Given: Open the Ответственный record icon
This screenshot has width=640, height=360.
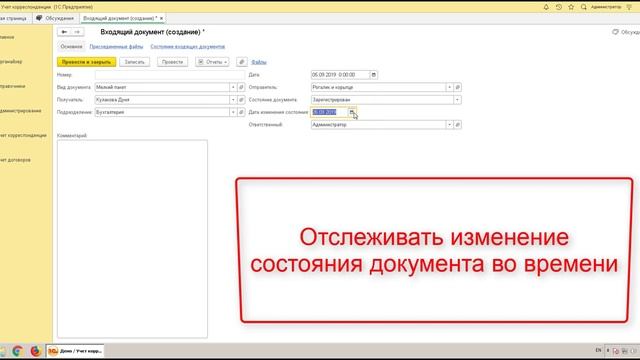Looking at the screenshot, I should pos(458,124).
